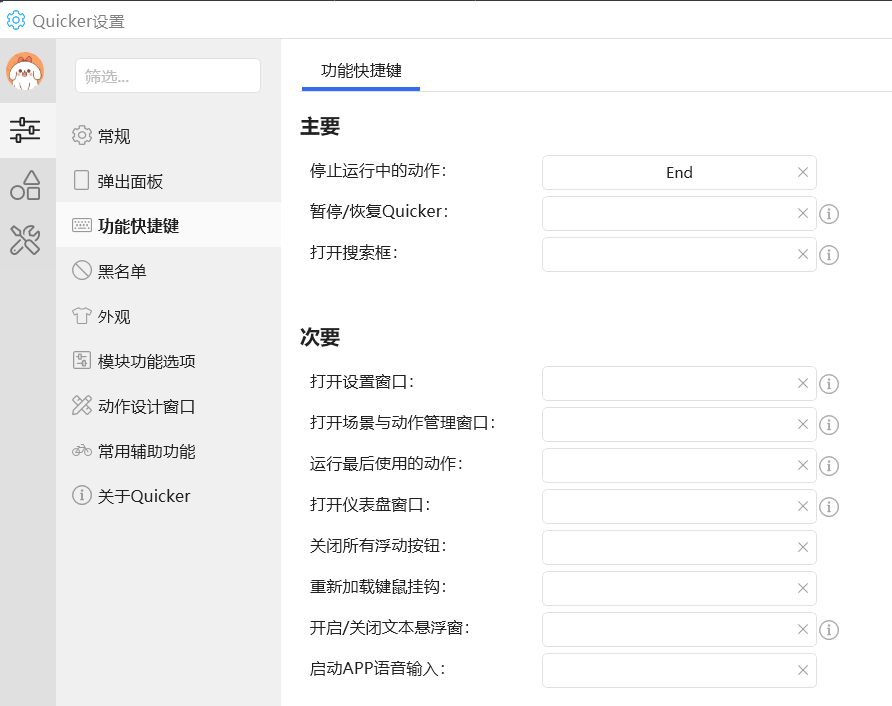Clear the 暂停/恢复Quicker hotkey
The height and width of the screenshot is (706, 892).
pyautogui.click(x=803, y=213)
